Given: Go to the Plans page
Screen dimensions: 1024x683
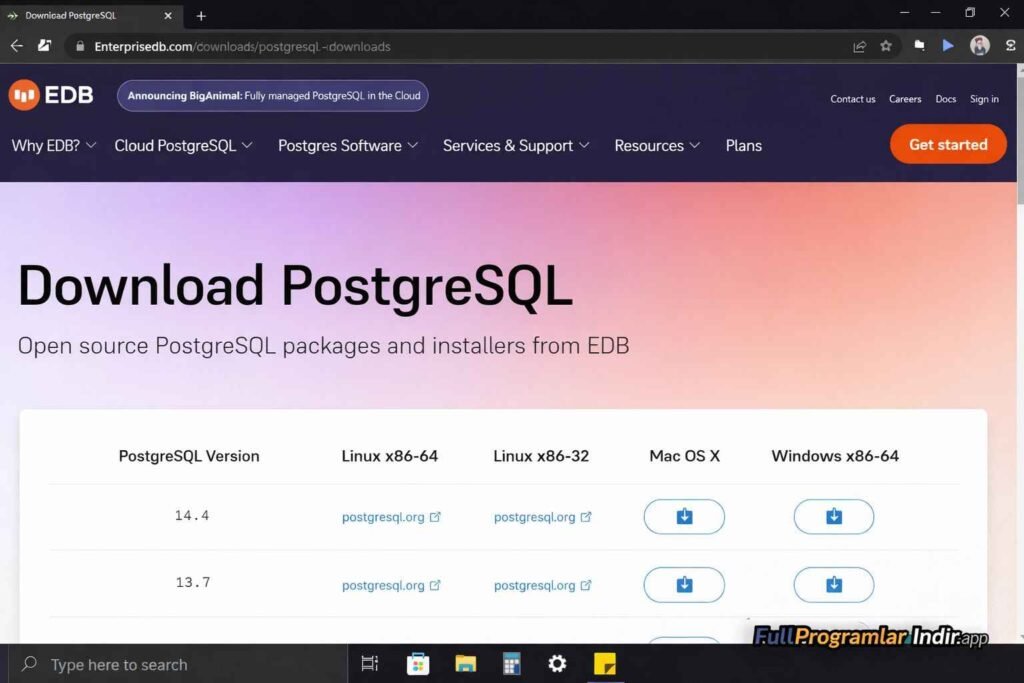Looking at the screenshot, I should pyautogui.click(x=743, y=145).
